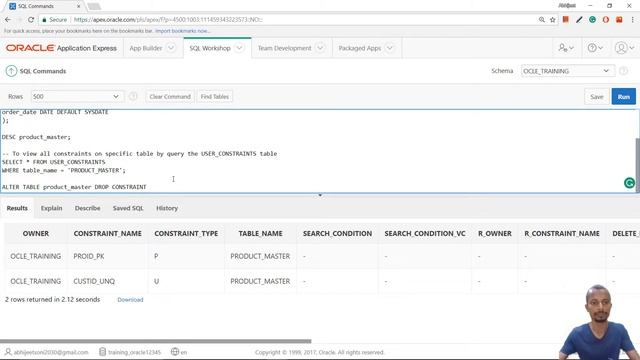Click CONSTRAINT_NAME column header
The height and width of the screenshot is (360, 640).
tap(107, 233)
